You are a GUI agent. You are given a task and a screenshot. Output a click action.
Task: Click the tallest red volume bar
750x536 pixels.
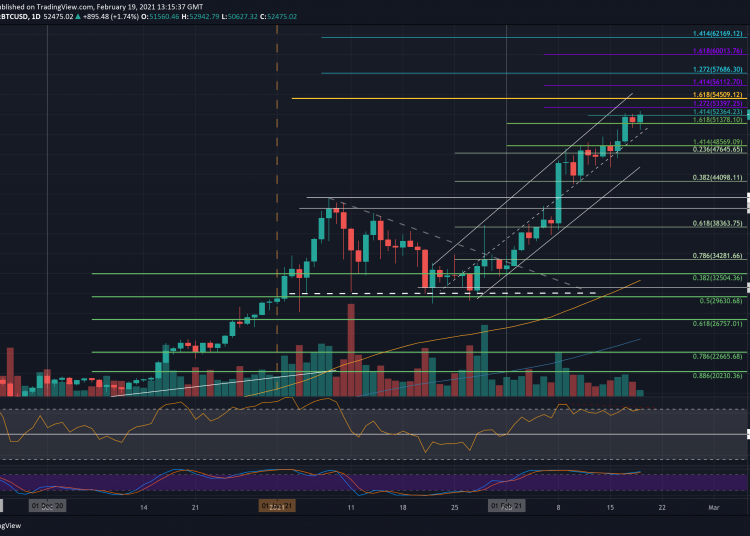pos(351,340)
